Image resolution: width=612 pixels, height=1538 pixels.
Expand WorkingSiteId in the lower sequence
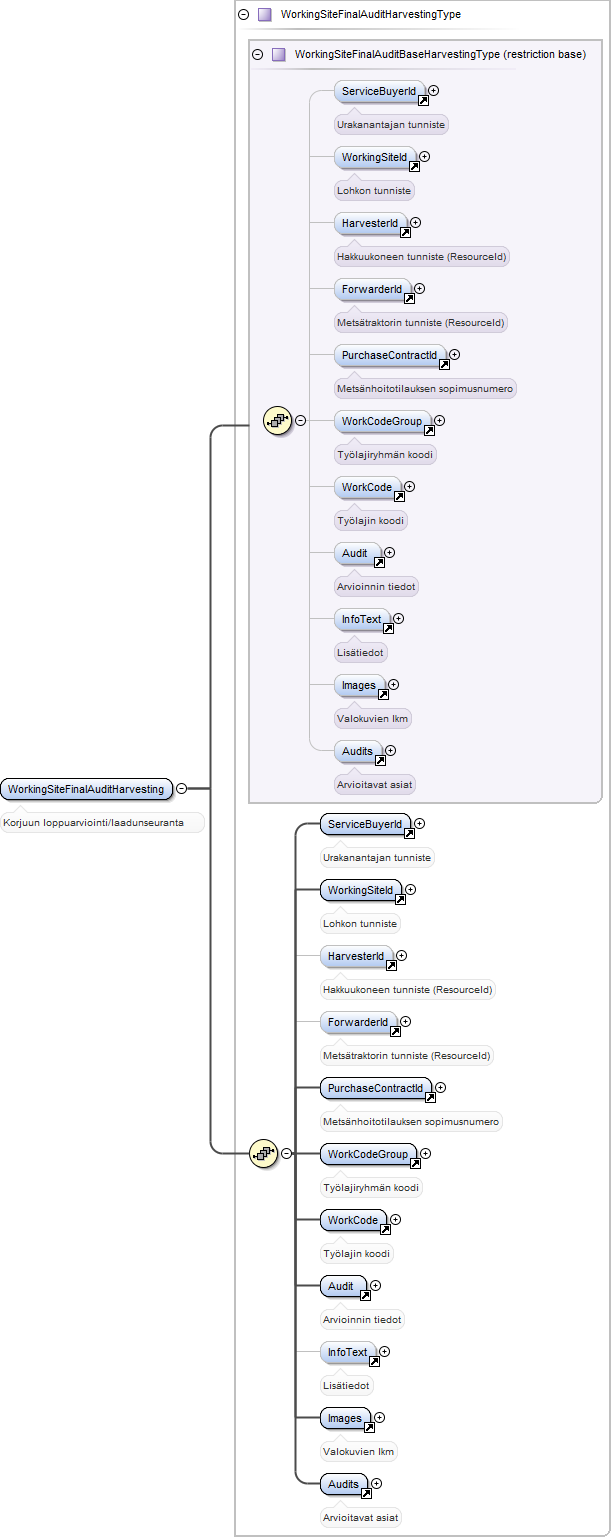[410, 890]
